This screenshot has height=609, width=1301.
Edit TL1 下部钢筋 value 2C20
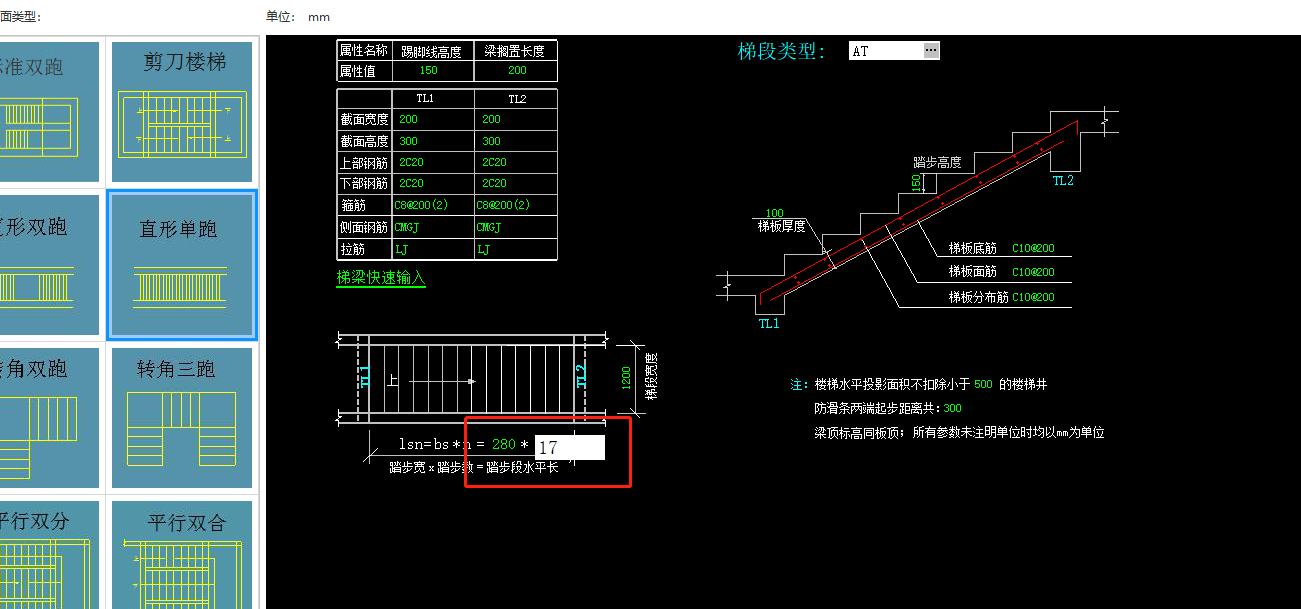(x=411, y=183)
